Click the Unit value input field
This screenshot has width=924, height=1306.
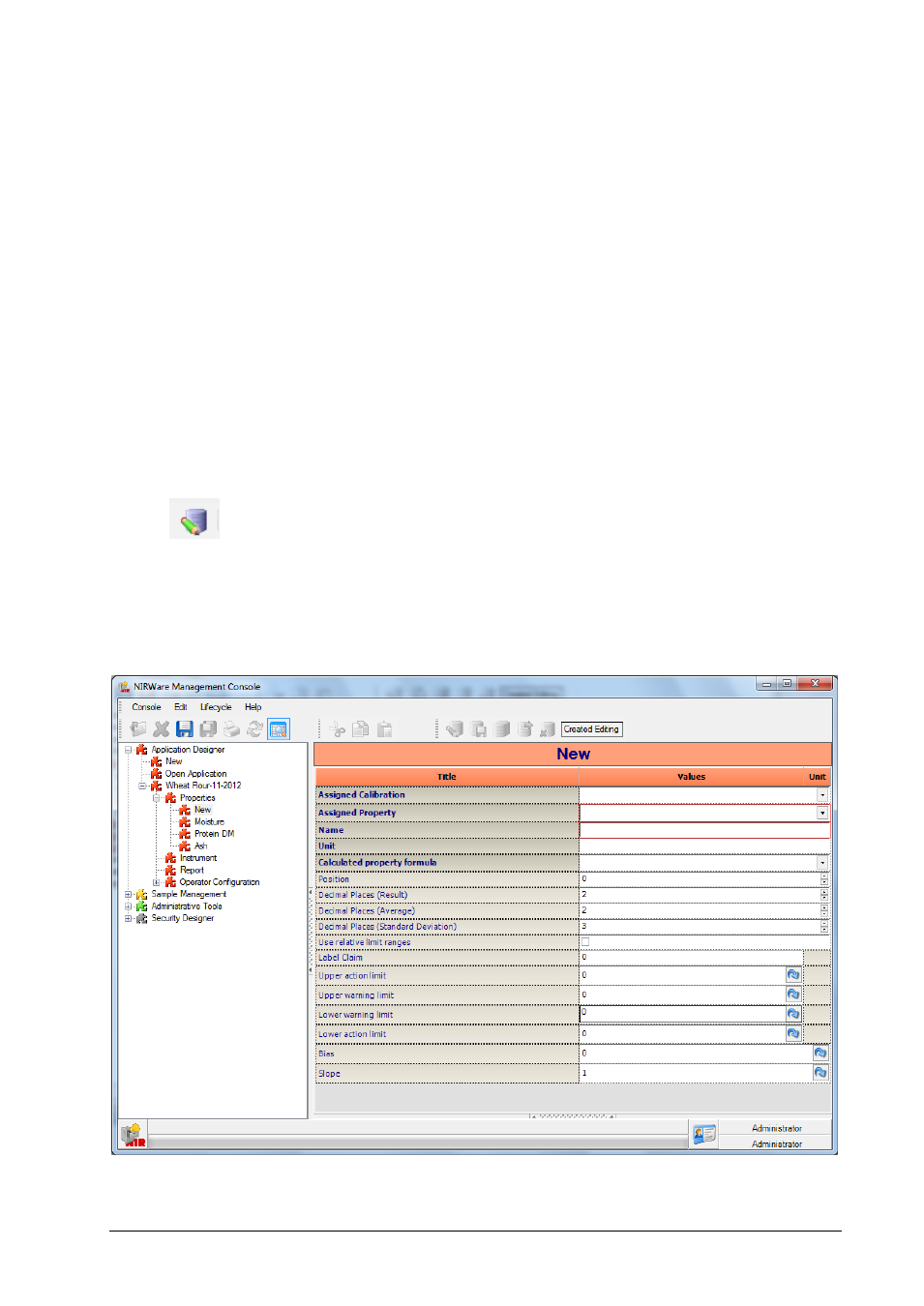[x=704, y=846]
